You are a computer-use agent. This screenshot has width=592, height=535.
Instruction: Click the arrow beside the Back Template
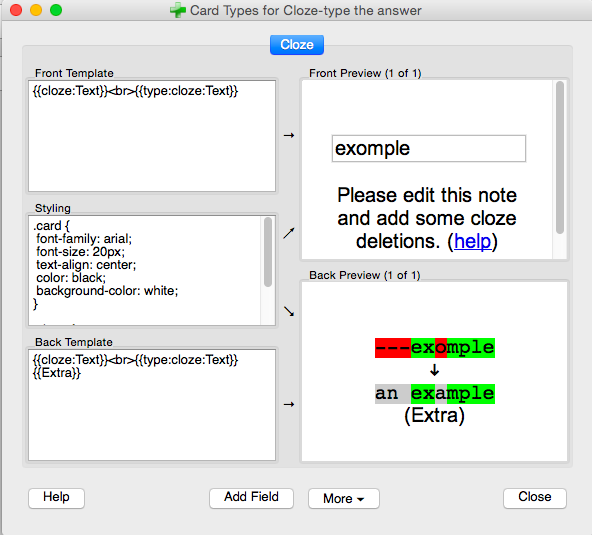(289, 404)
